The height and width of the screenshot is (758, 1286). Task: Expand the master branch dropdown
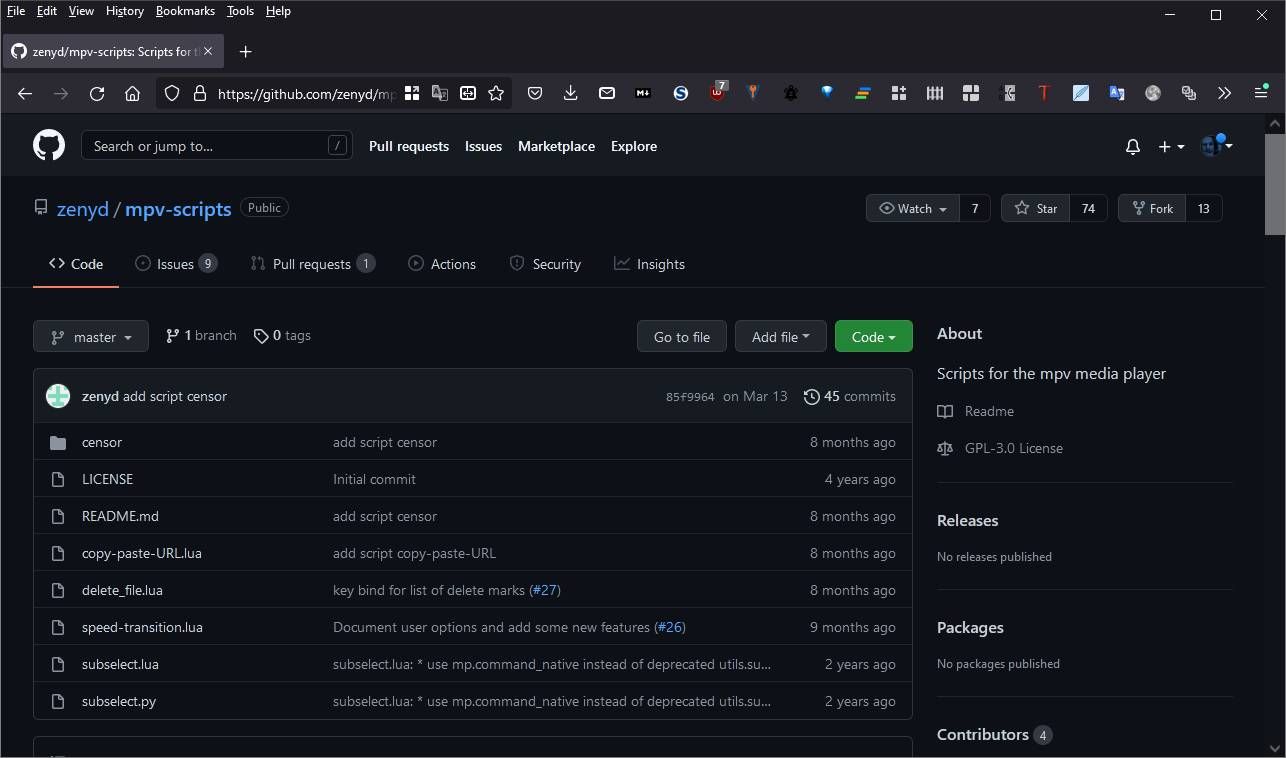pyautogui.click(x=91, y=337)
